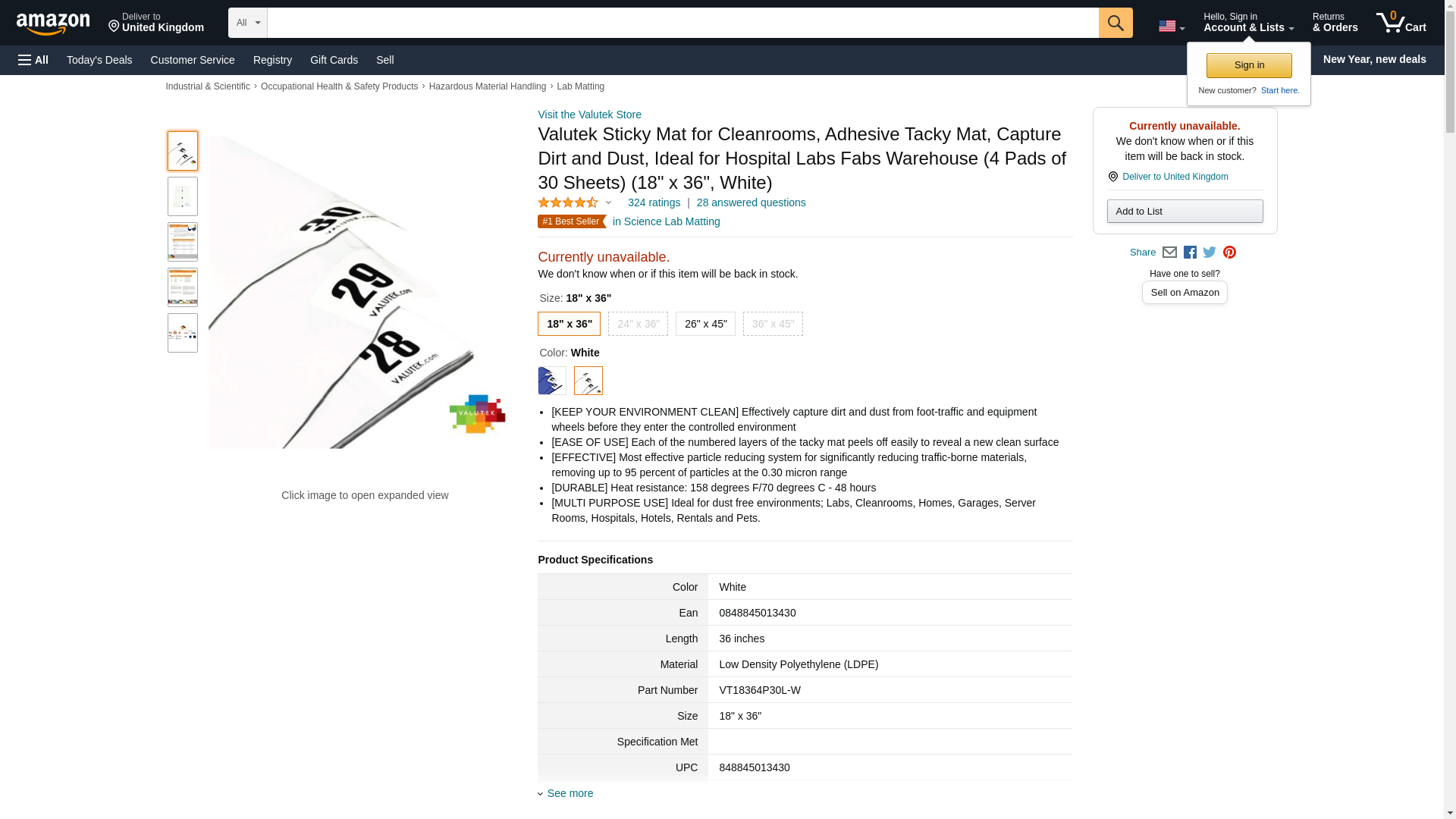Select the 26" x 45" size option
The image size is (1456, 819).
click(705, 324)
